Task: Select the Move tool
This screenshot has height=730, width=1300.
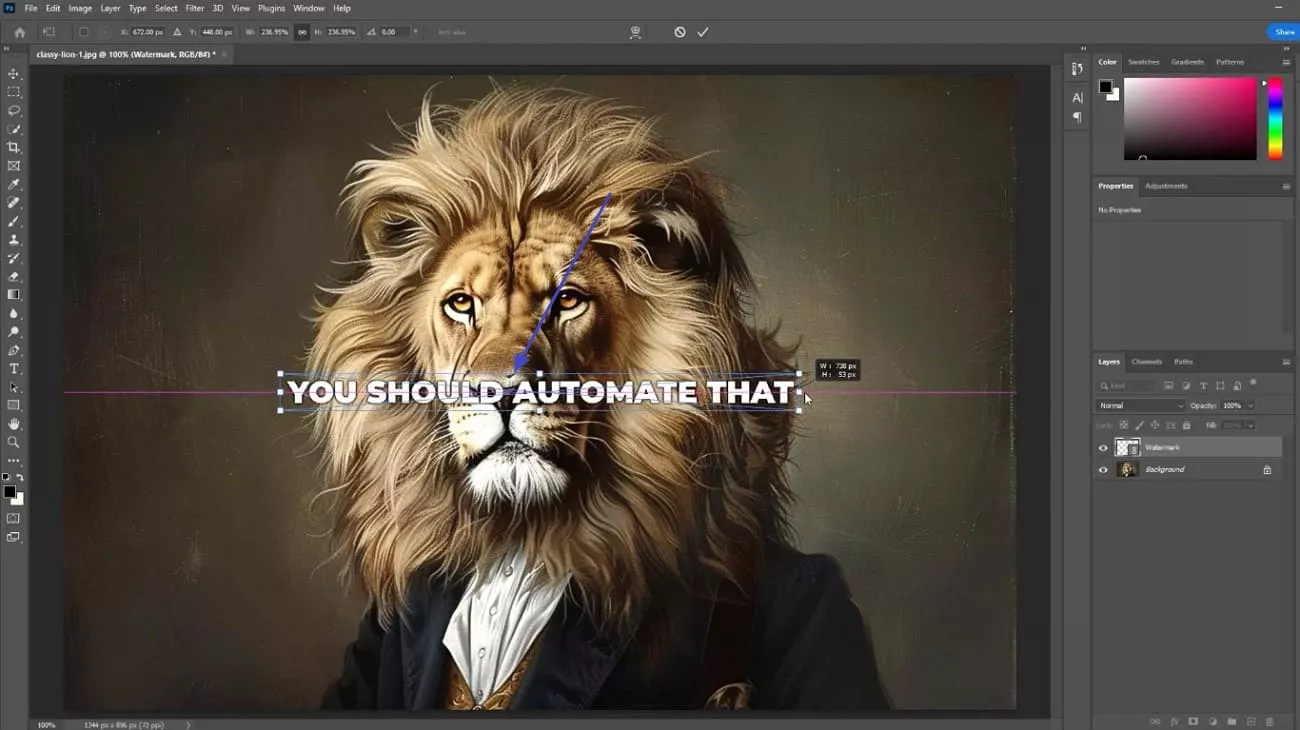Action: click(14, 74)
